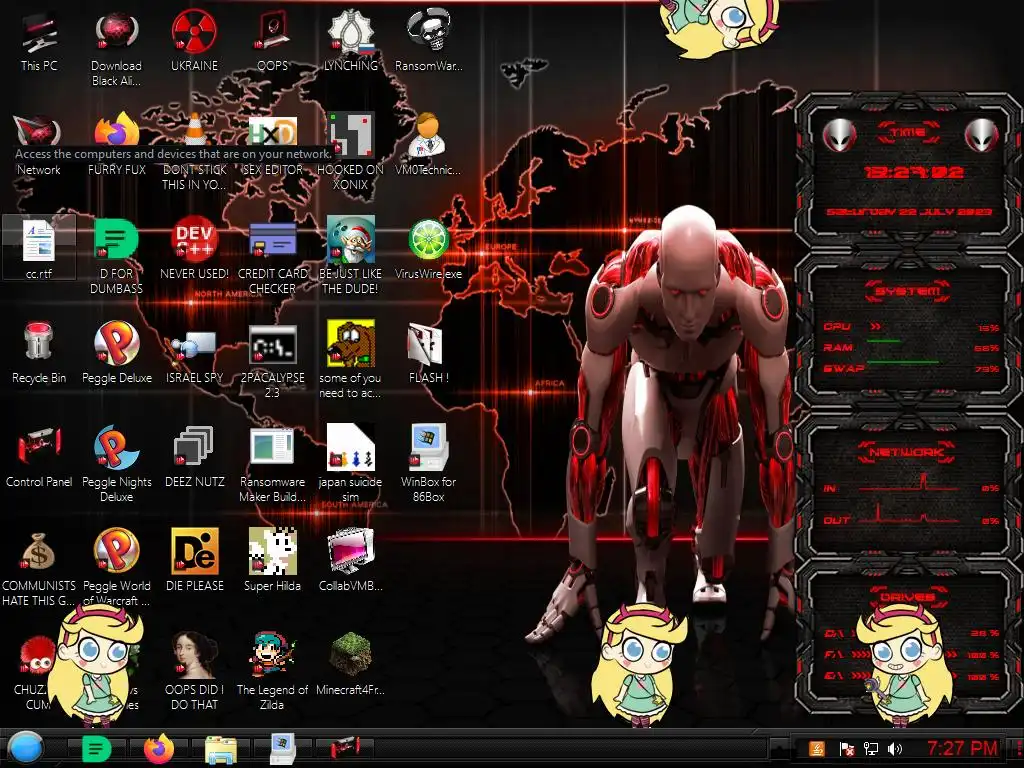Launch the WinBox for 86Box desktop shortcut
The height and width of the screenshot is (768, 1024).
428,464
